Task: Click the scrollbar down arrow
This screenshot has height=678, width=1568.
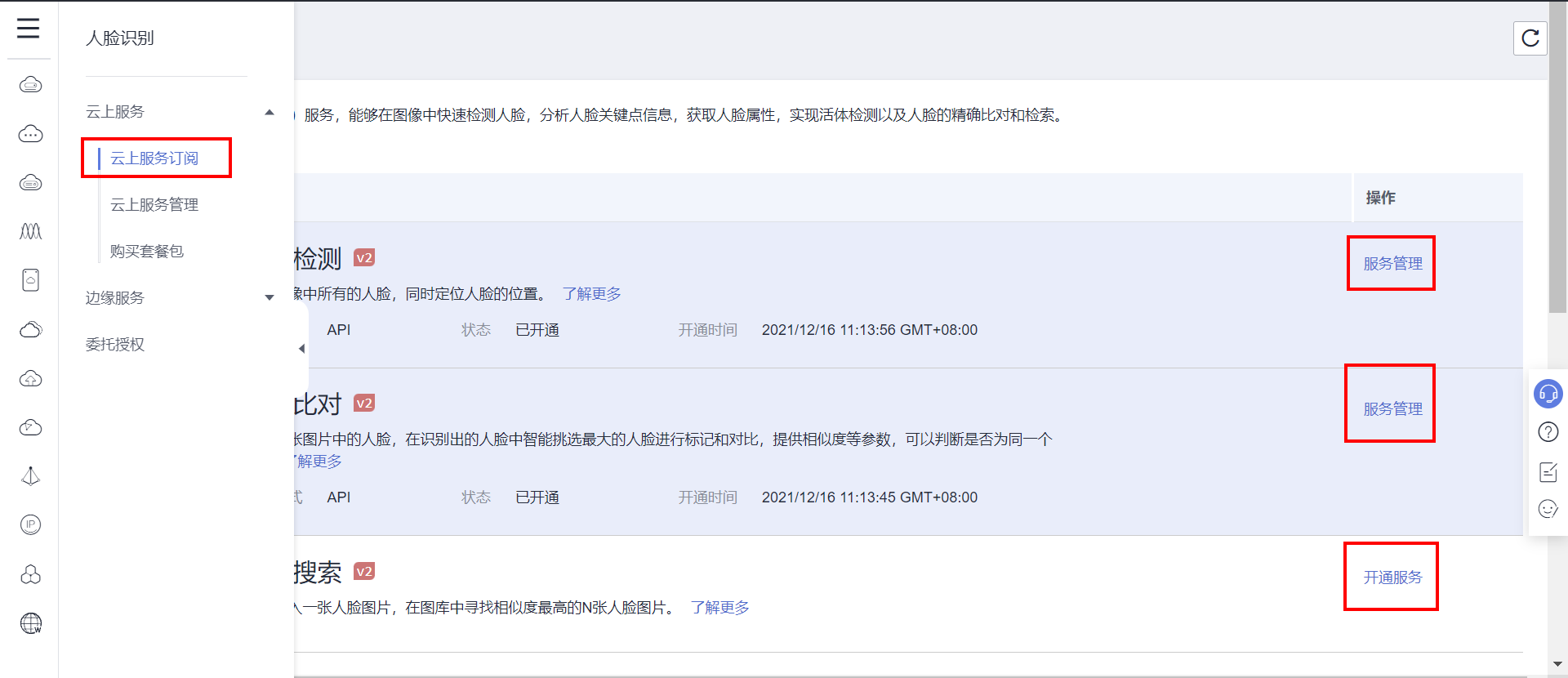Action: 1557,665
